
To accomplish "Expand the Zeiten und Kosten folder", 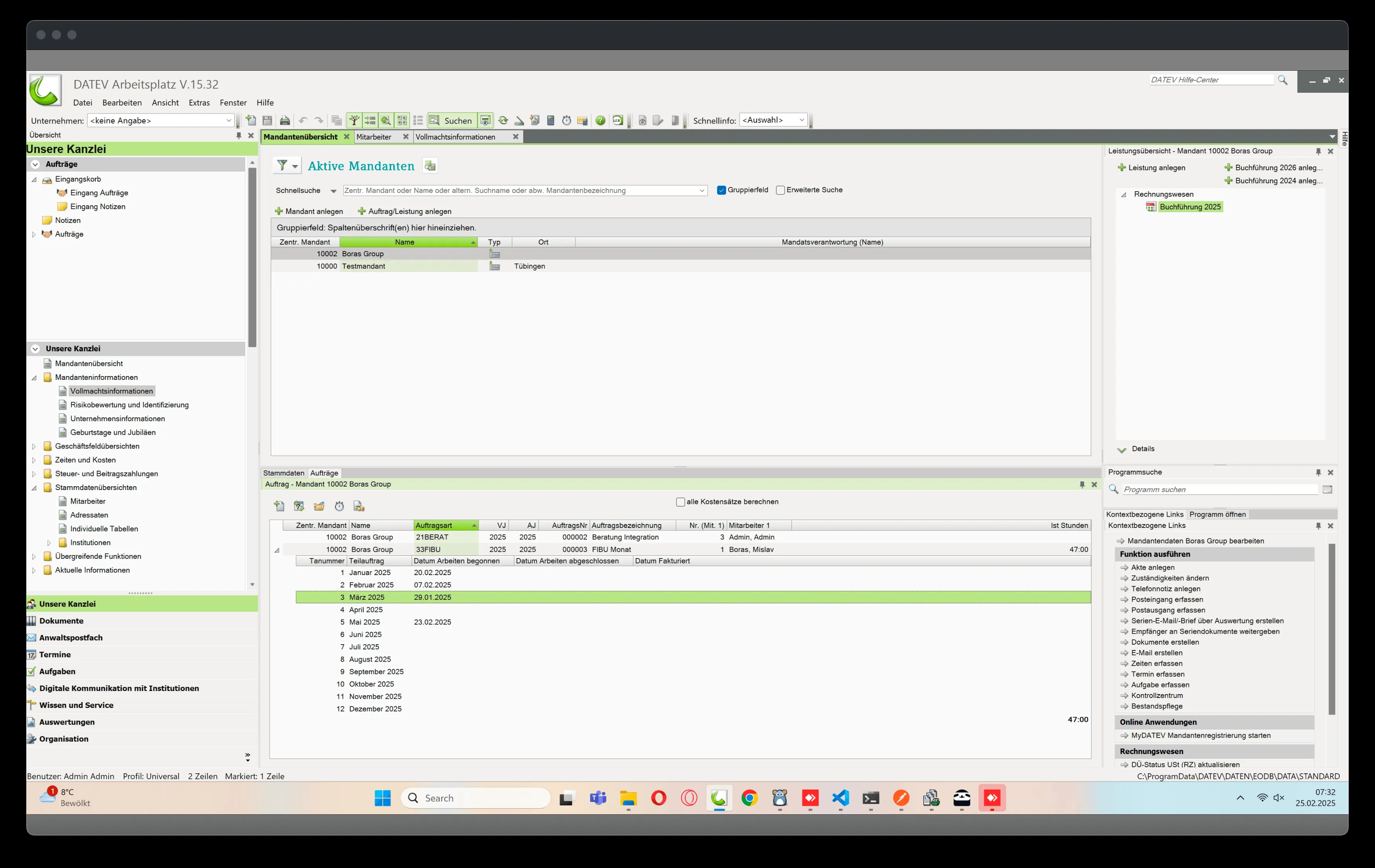I will point(34,460).
